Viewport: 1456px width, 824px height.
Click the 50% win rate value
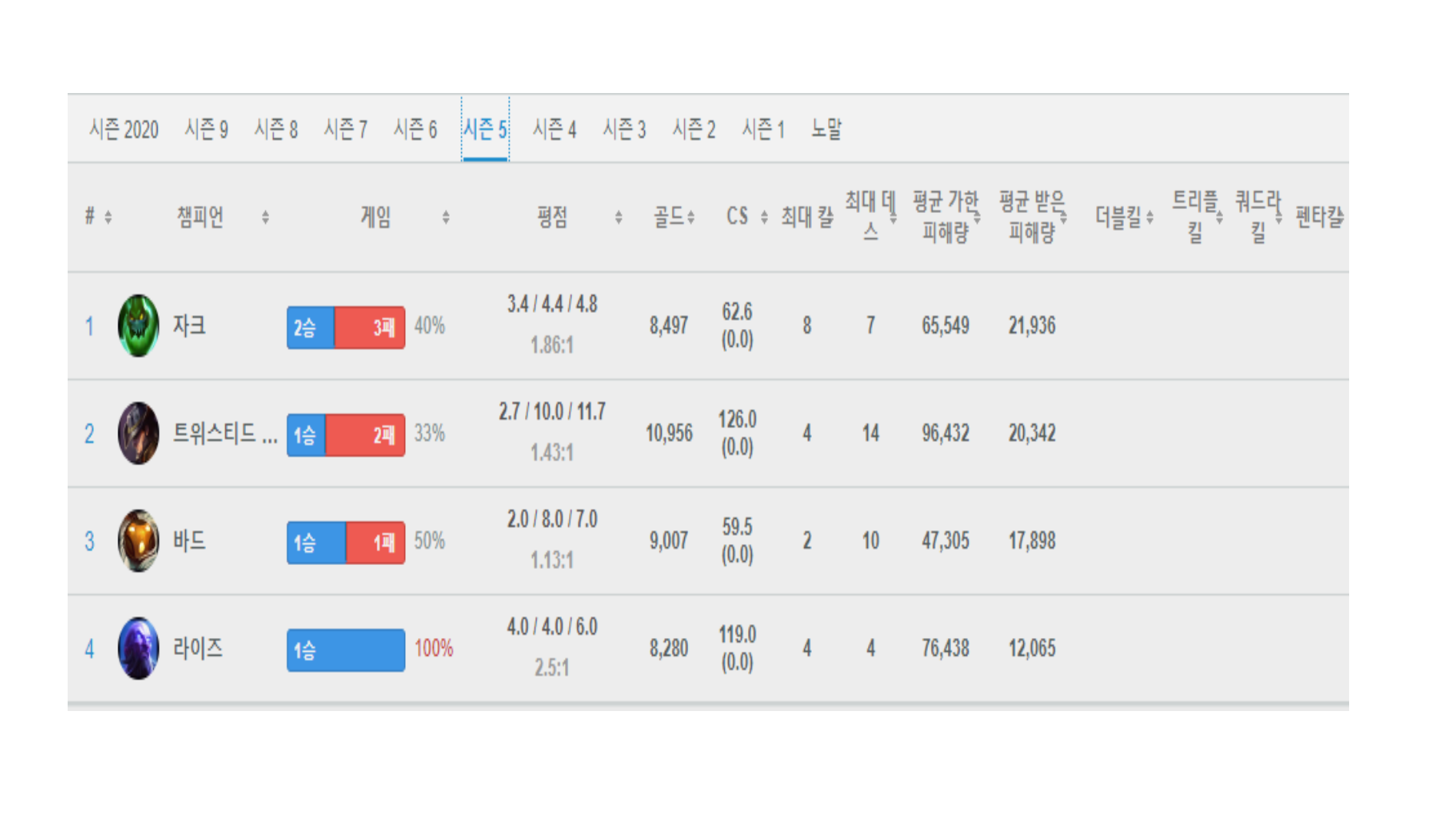click(430, 541)
